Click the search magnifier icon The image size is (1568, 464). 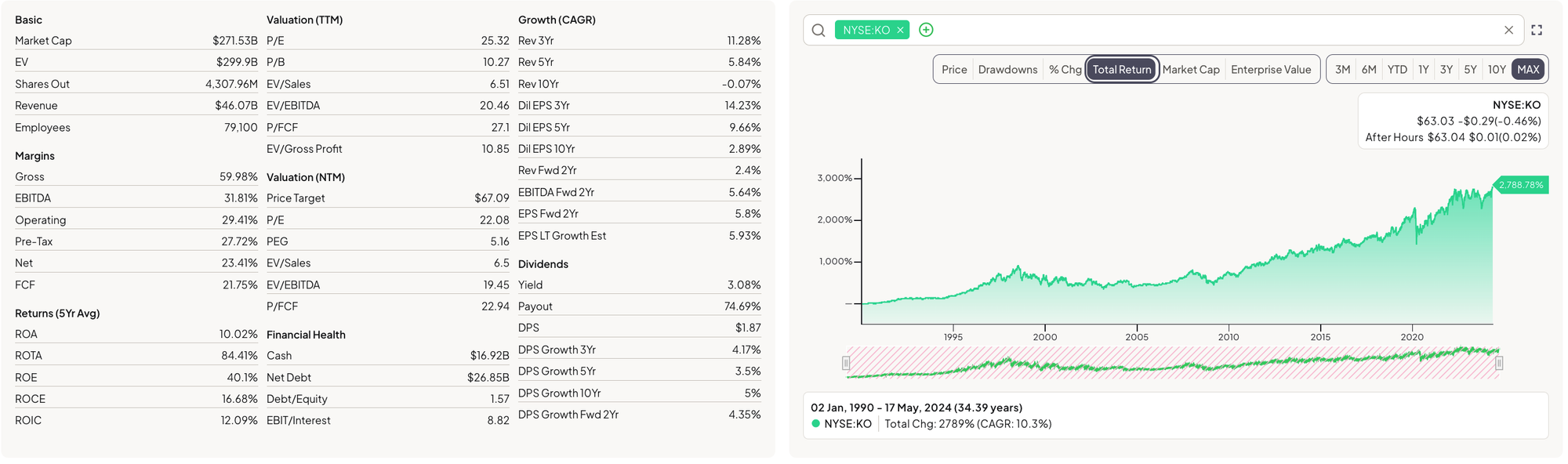tap(818, 31)
